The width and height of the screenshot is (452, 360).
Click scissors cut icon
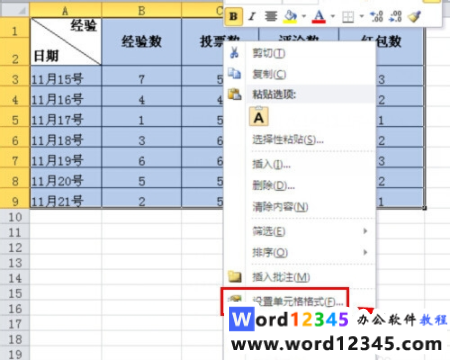pyautogui.click(x=234, y=53)
